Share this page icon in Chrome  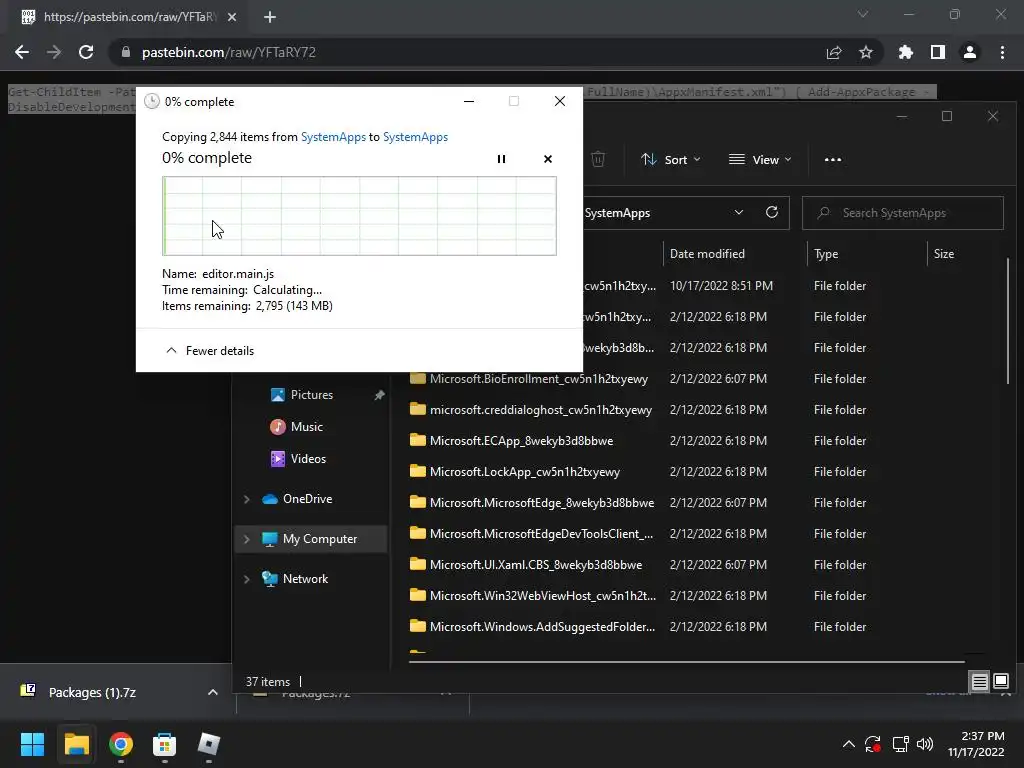(834, 52)
